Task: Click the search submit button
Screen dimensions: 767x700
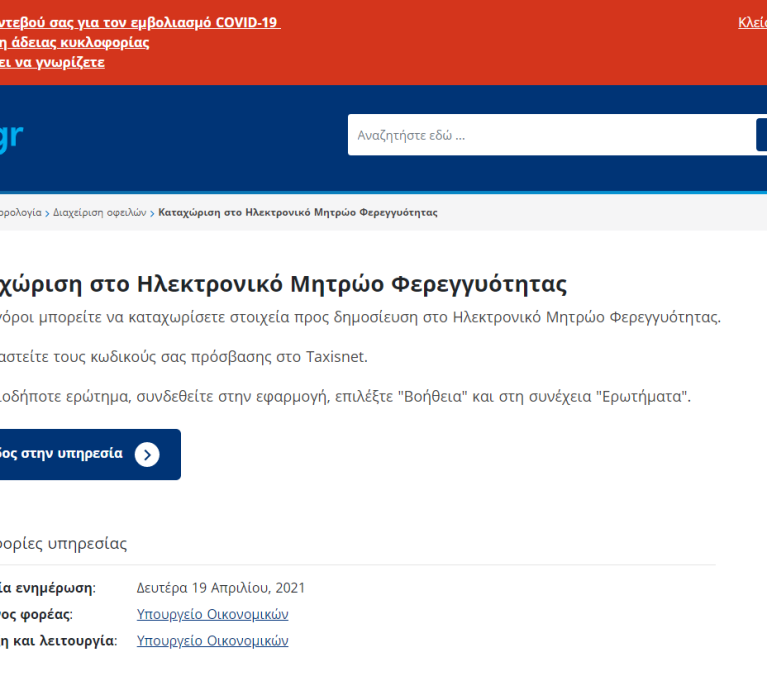Action: tap(762, 135)
